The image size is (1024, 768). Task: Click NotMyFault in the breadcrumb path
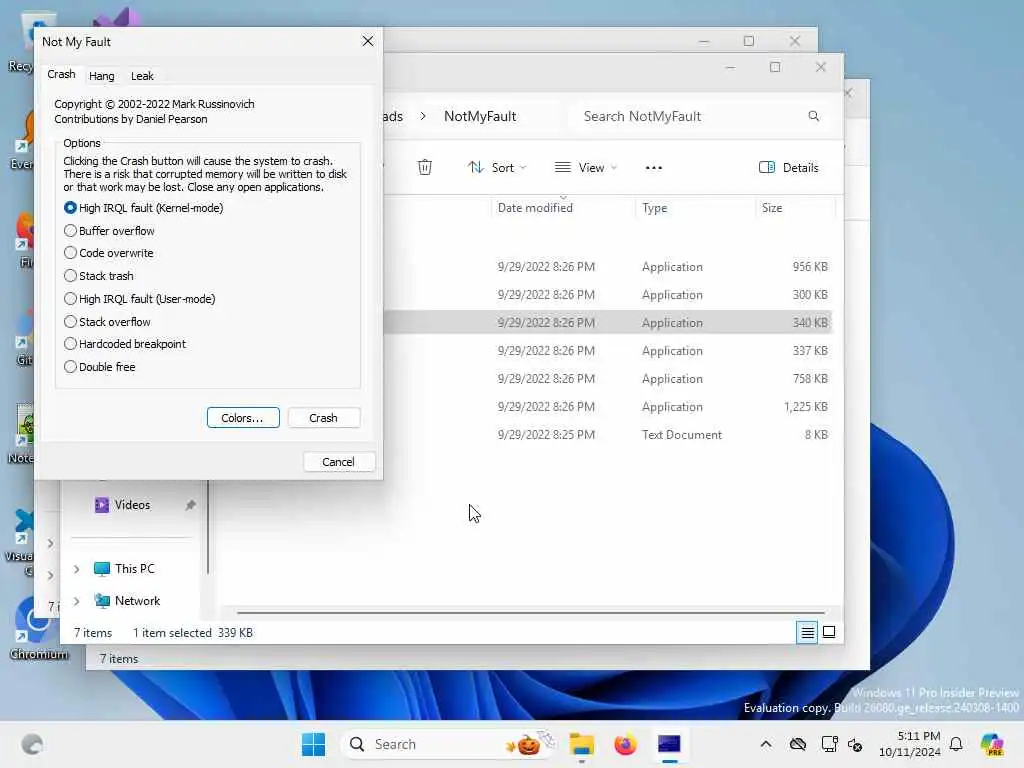tap(480, 116)
